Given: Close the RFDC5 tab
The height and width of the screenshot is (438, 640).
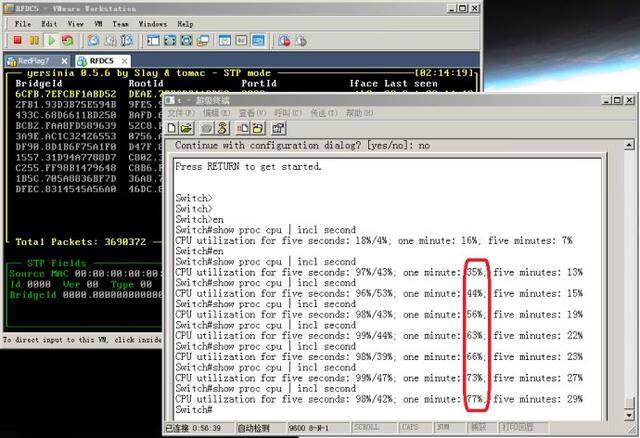Looking at the screenshot, I should [124, 61].
